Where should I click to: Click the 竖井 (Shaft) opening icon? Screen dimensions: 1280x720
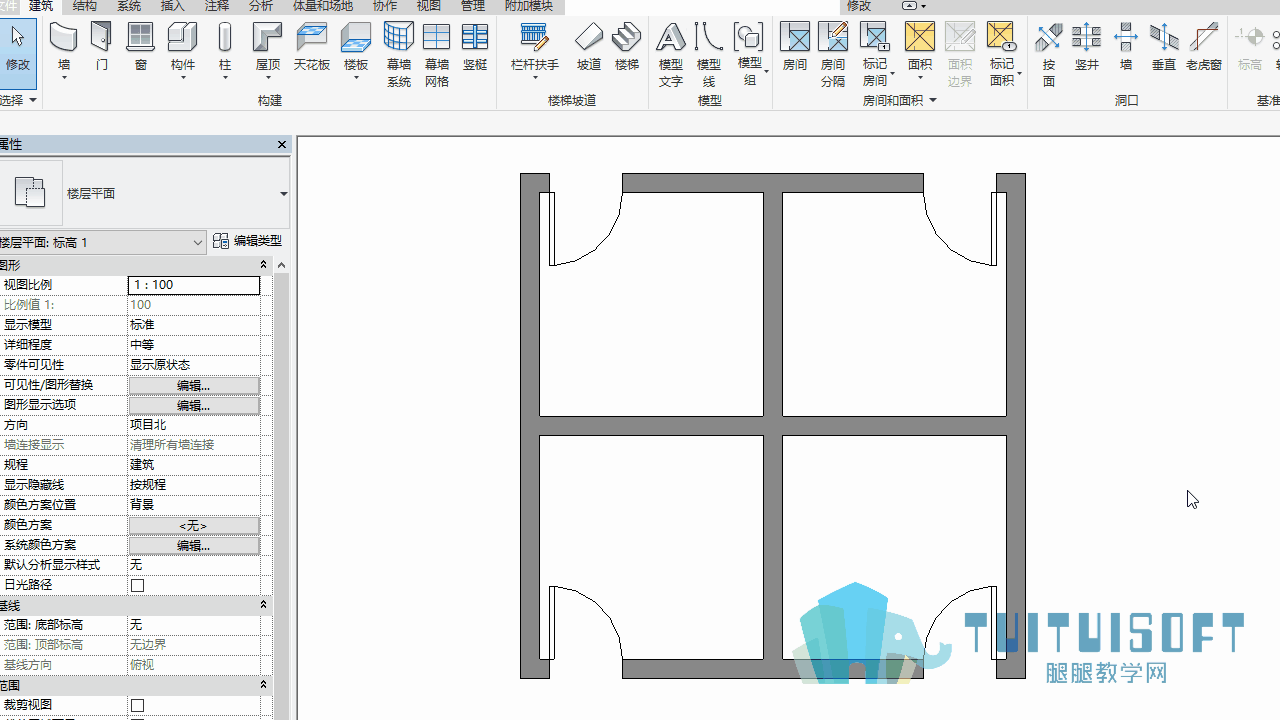click(x=1087, y=38)
